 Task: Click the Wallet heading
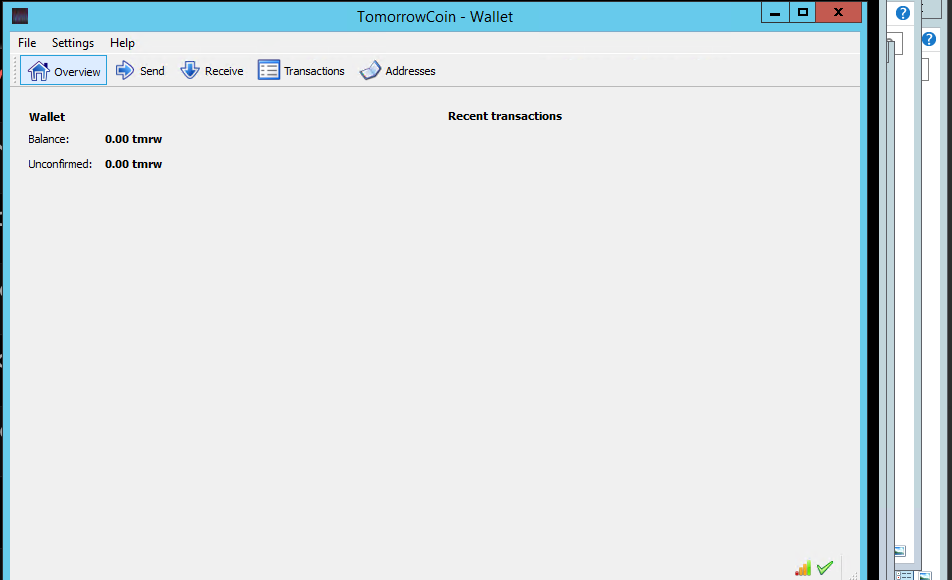(47, 117)
